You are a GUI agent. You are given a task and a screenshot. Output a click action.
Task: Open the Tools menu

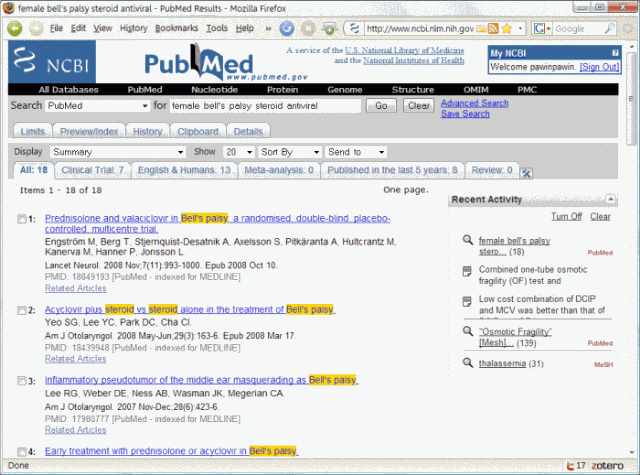[x=217, y=28]
